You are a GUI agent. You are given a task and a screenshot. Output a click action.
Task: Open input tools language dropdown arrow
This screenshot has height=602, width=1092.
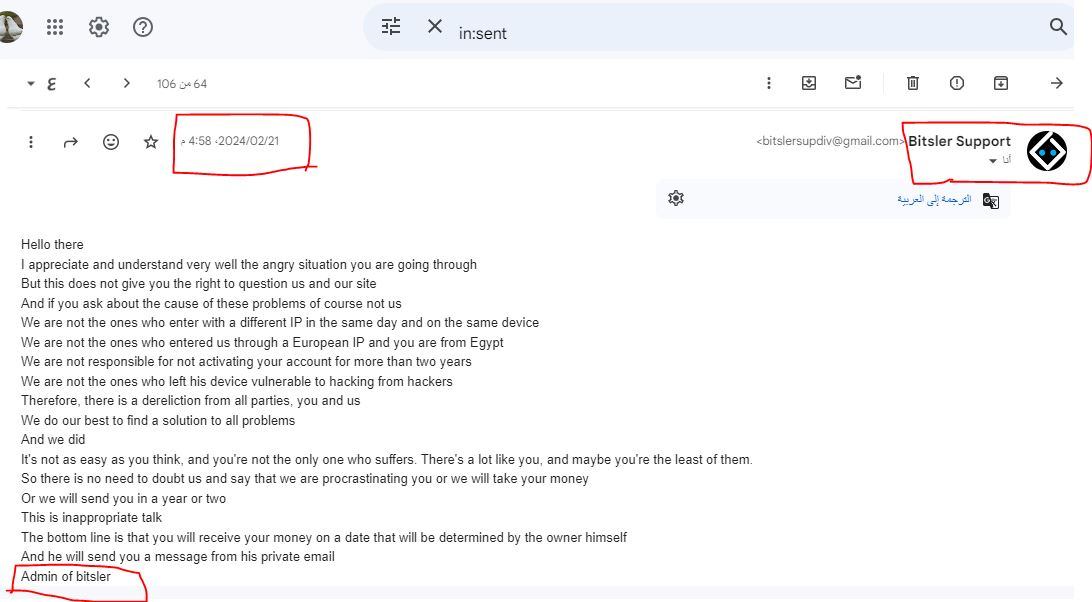point(31,83)
